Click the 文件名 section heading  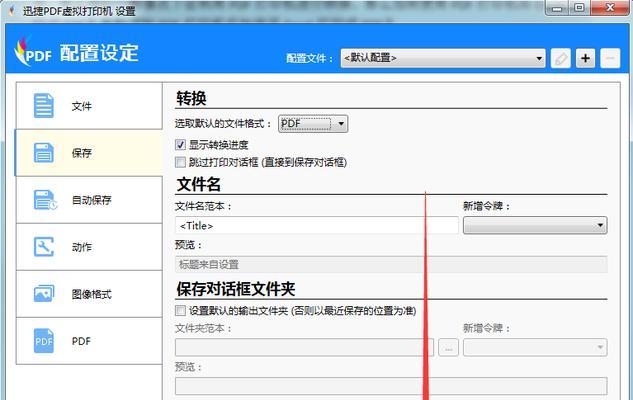click(199, 184)
